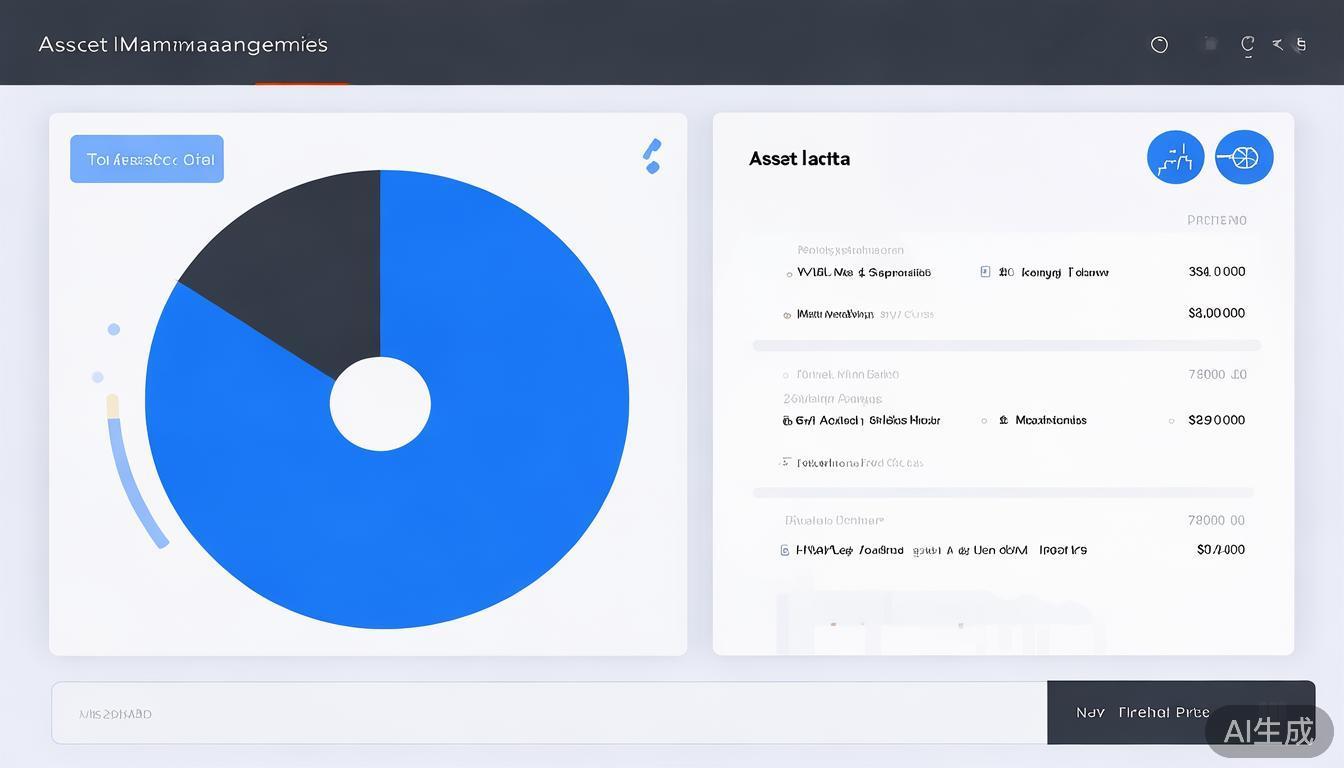The width and height of the screenshot is (1344, 768).
Task: Switch to the Asset Management tab
Action: (x=183, y=44)
